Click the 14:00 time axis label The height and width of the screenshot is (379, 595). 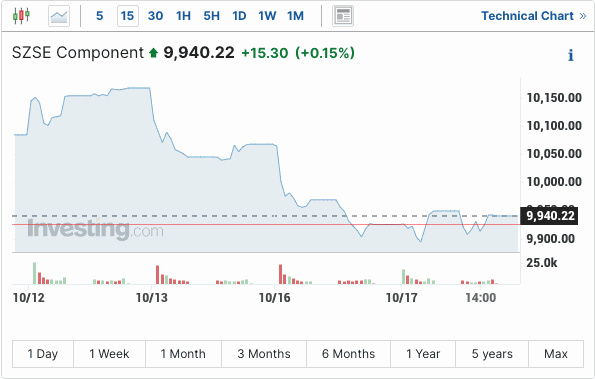click(480, 298)
